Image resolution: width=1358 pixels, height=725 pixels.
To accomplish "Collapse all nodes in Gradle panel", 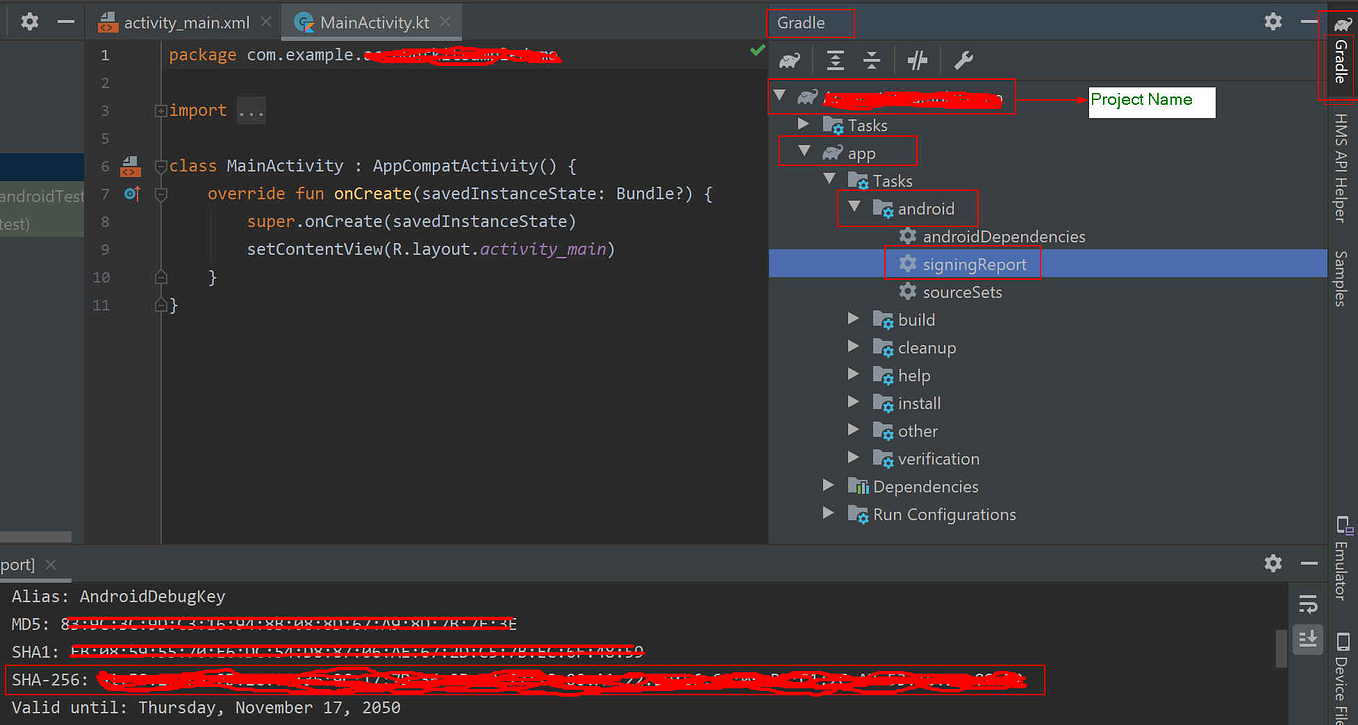I will (x=870, y=60).
